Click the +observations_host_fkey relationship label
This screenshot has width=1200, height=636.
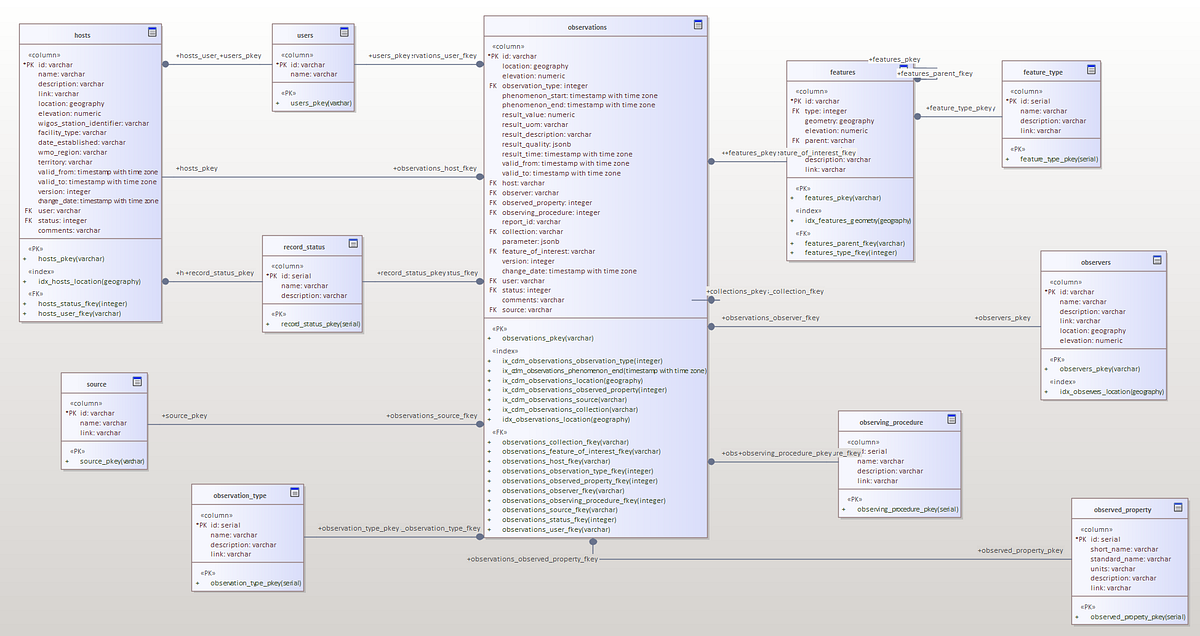point(435,168)
